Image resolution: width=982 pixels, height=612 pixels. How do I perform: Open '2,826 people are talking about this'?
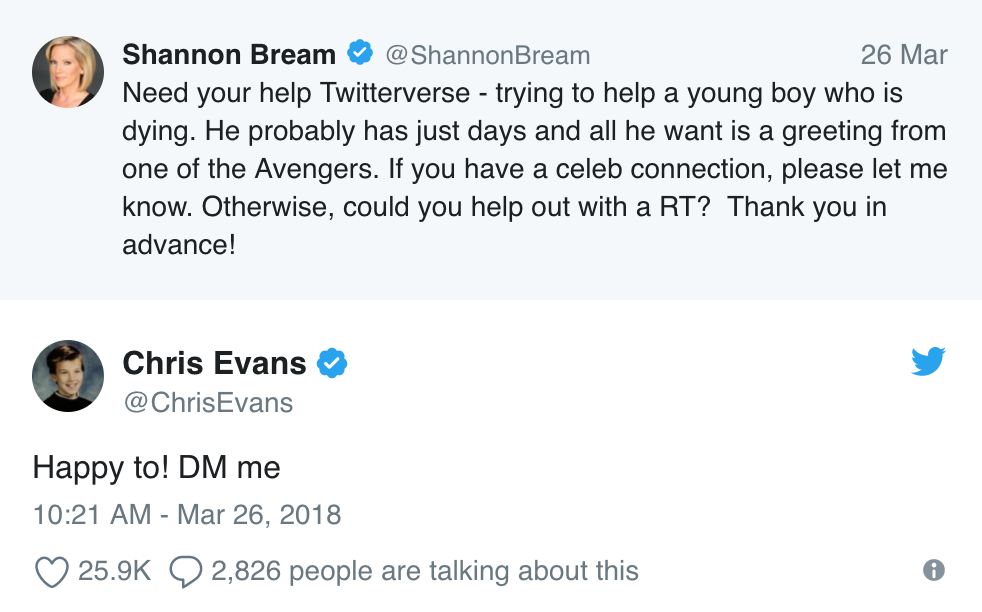424,571
